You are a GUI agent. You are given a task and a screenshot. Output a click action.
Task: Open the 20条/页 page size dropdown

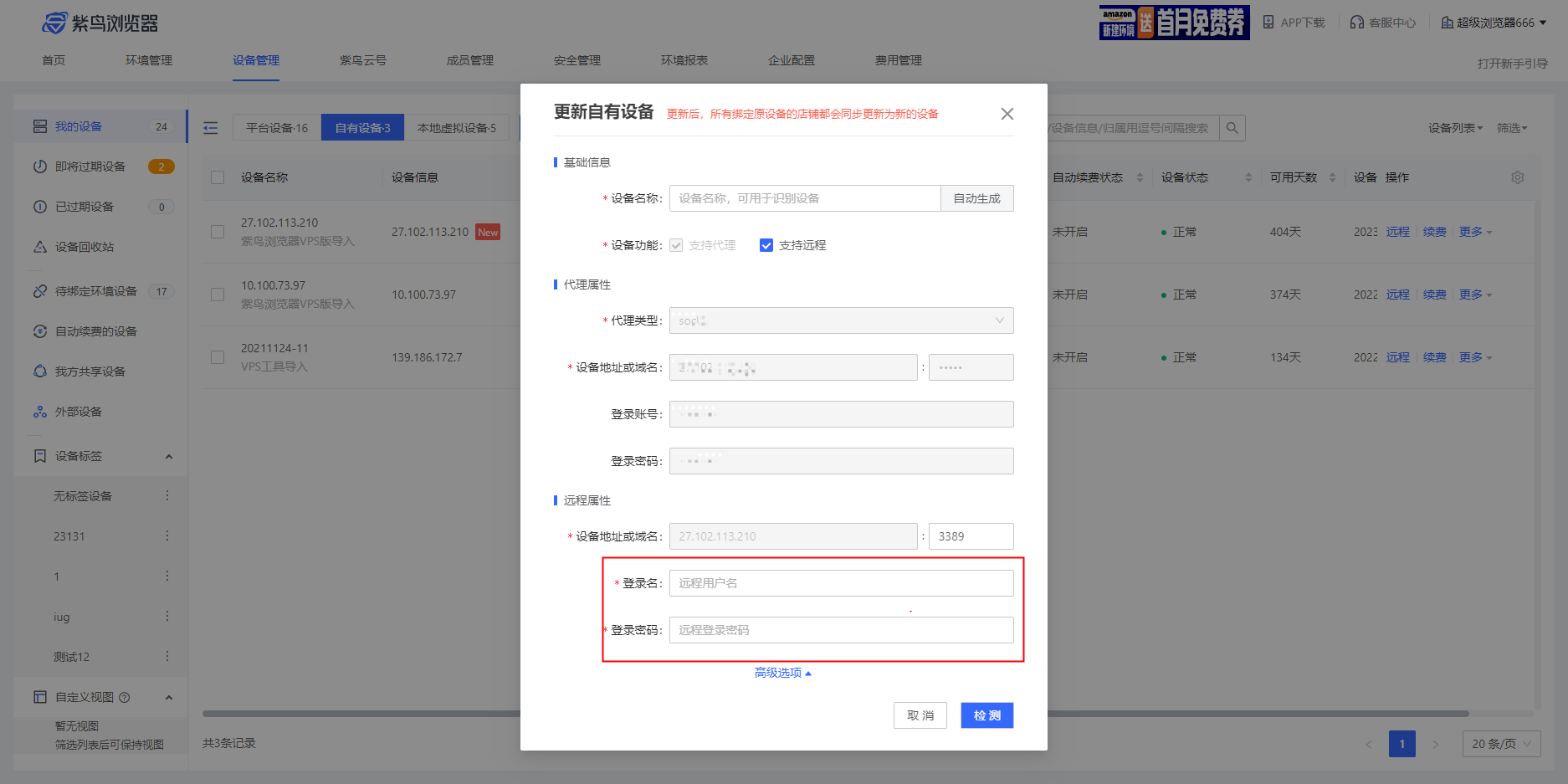[x=1501, y=743]
